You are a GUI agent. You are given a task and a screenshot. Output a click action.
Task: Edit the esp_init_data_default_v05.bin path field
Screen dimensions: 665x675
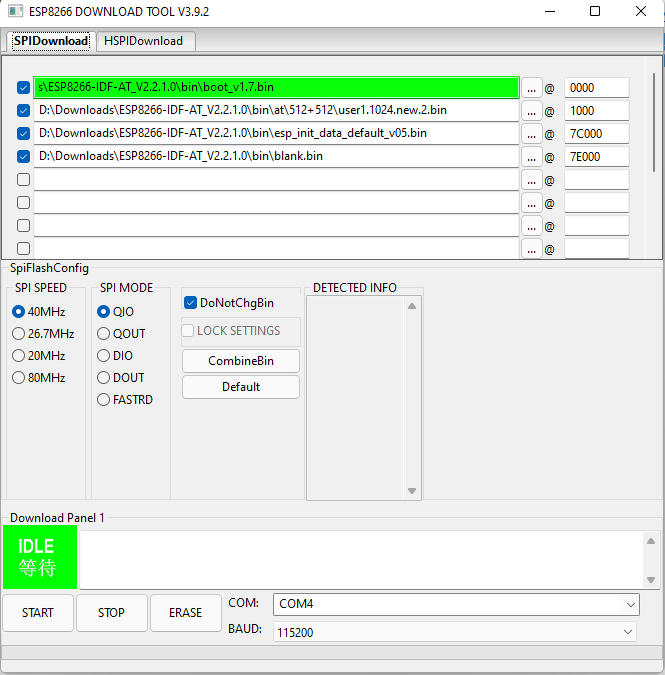(276, 133)
